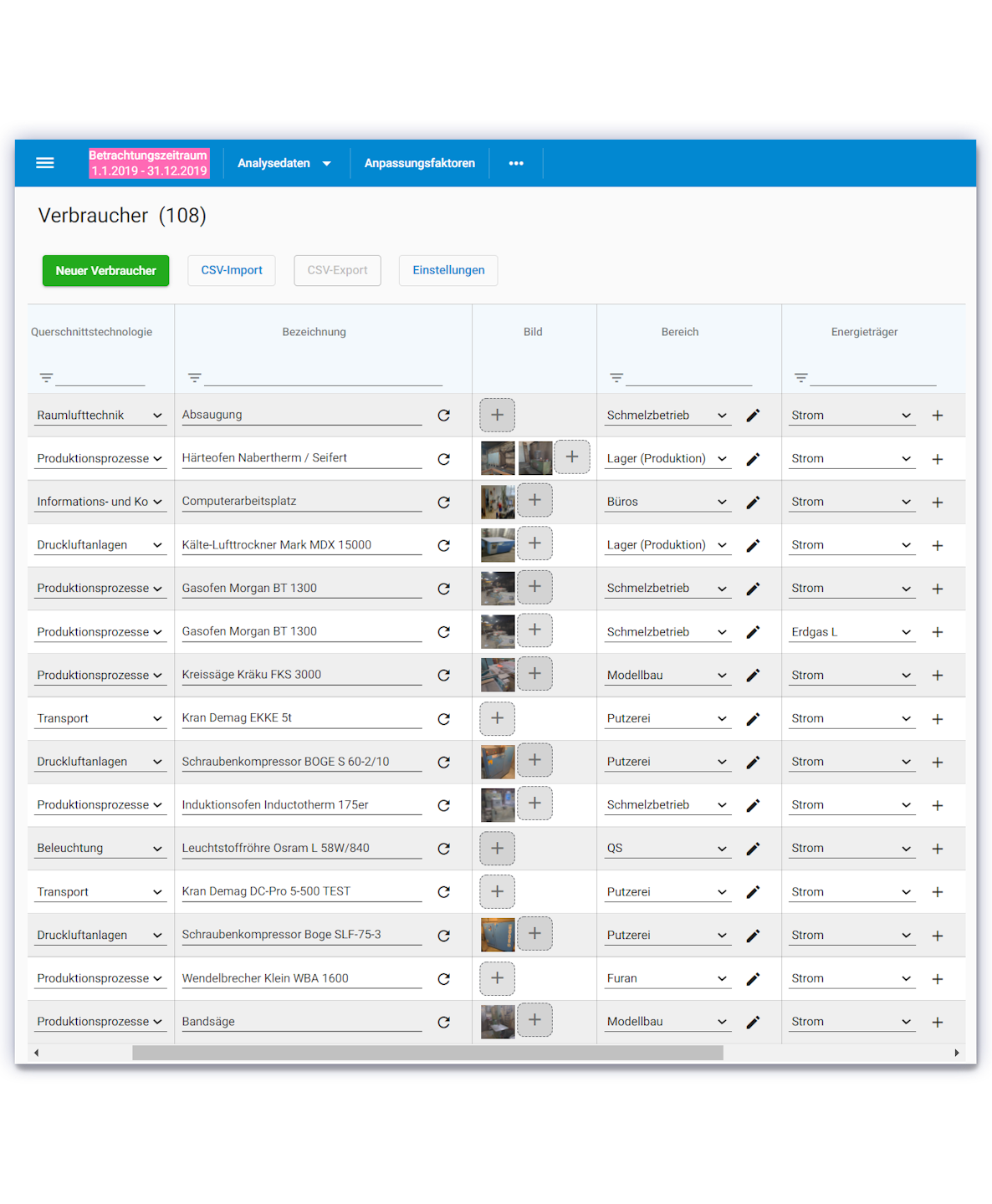Click name field Induktionsofen Inductotherm 175er

(302, 804)
